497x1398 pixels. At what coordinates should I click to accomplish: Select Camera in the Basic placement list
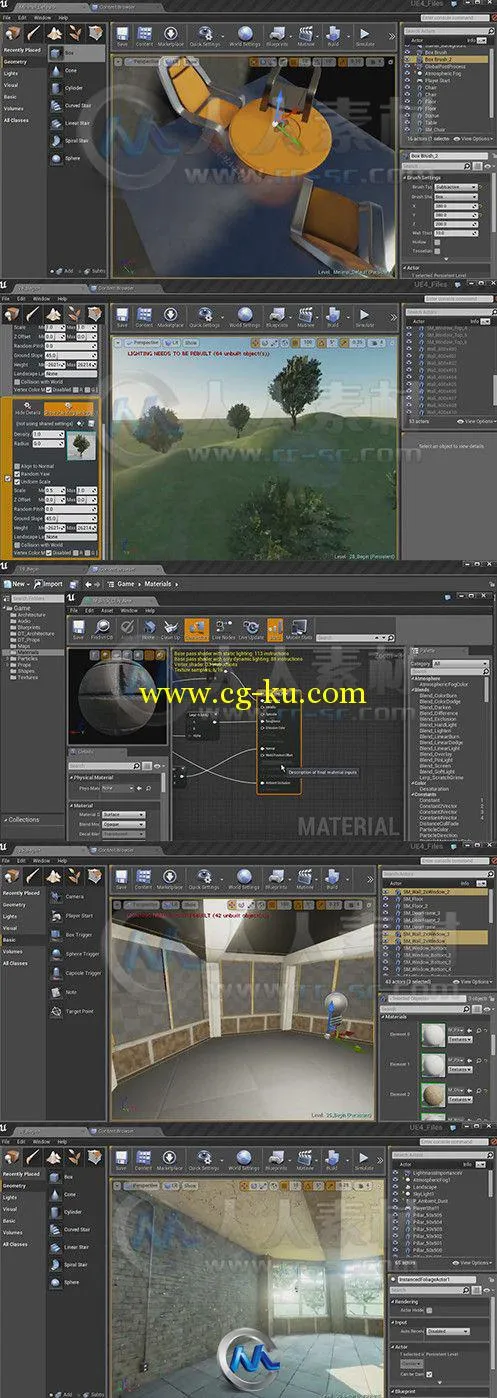(73, 897)
